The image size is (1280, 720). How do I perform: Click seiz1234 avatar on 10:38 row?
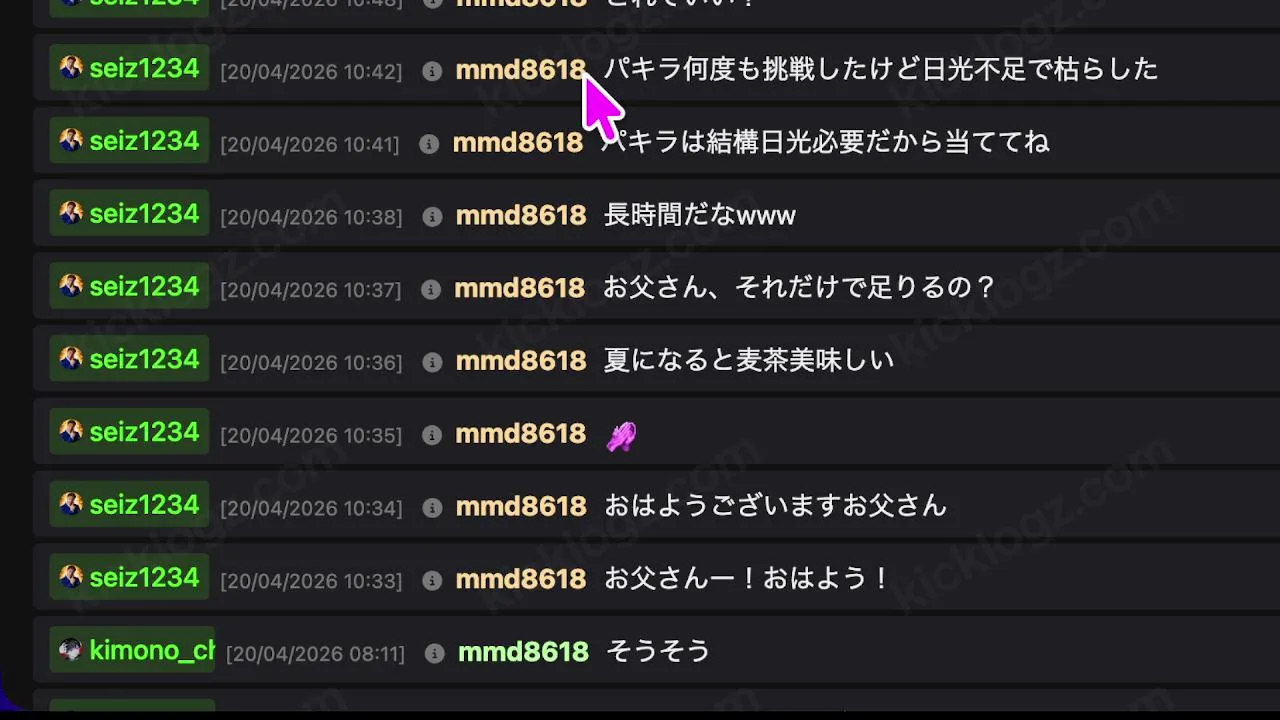71,213
